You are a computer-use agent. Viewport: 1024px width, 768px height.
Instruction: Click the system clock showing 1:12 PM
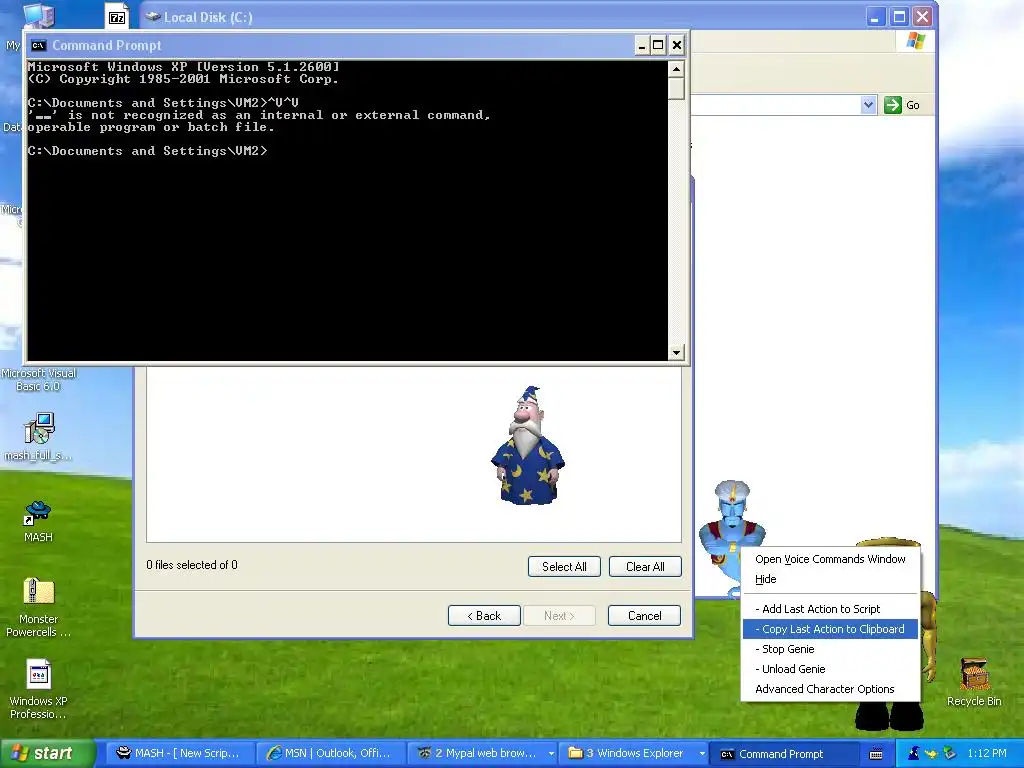(987, 753)
